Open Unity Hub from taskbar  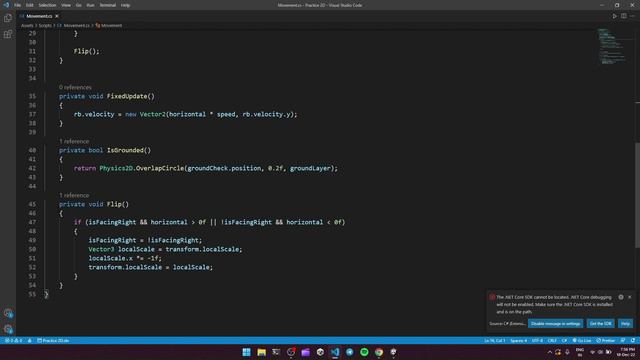pos(320,352)
